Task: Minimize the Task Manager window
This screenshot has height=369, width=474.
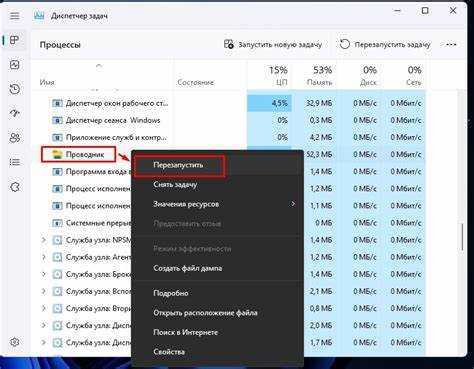Action: point(398,11)
